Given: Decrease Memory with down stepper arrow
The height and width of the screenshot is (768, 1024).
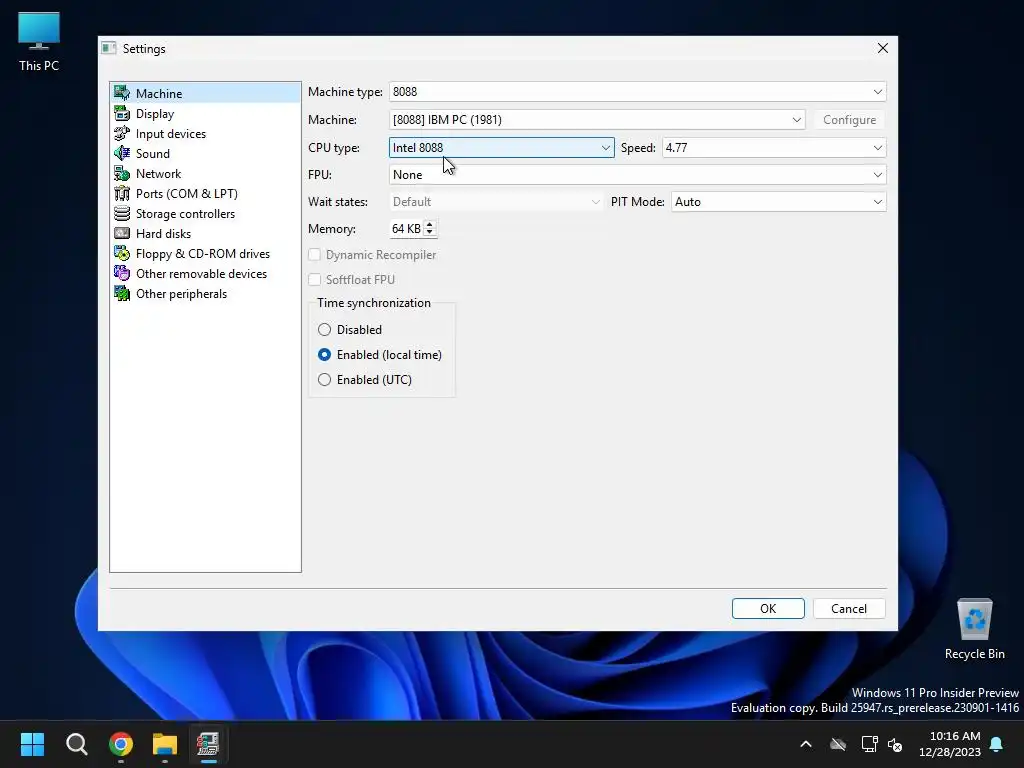Looking at the screenshot, I should click(429, 232).
